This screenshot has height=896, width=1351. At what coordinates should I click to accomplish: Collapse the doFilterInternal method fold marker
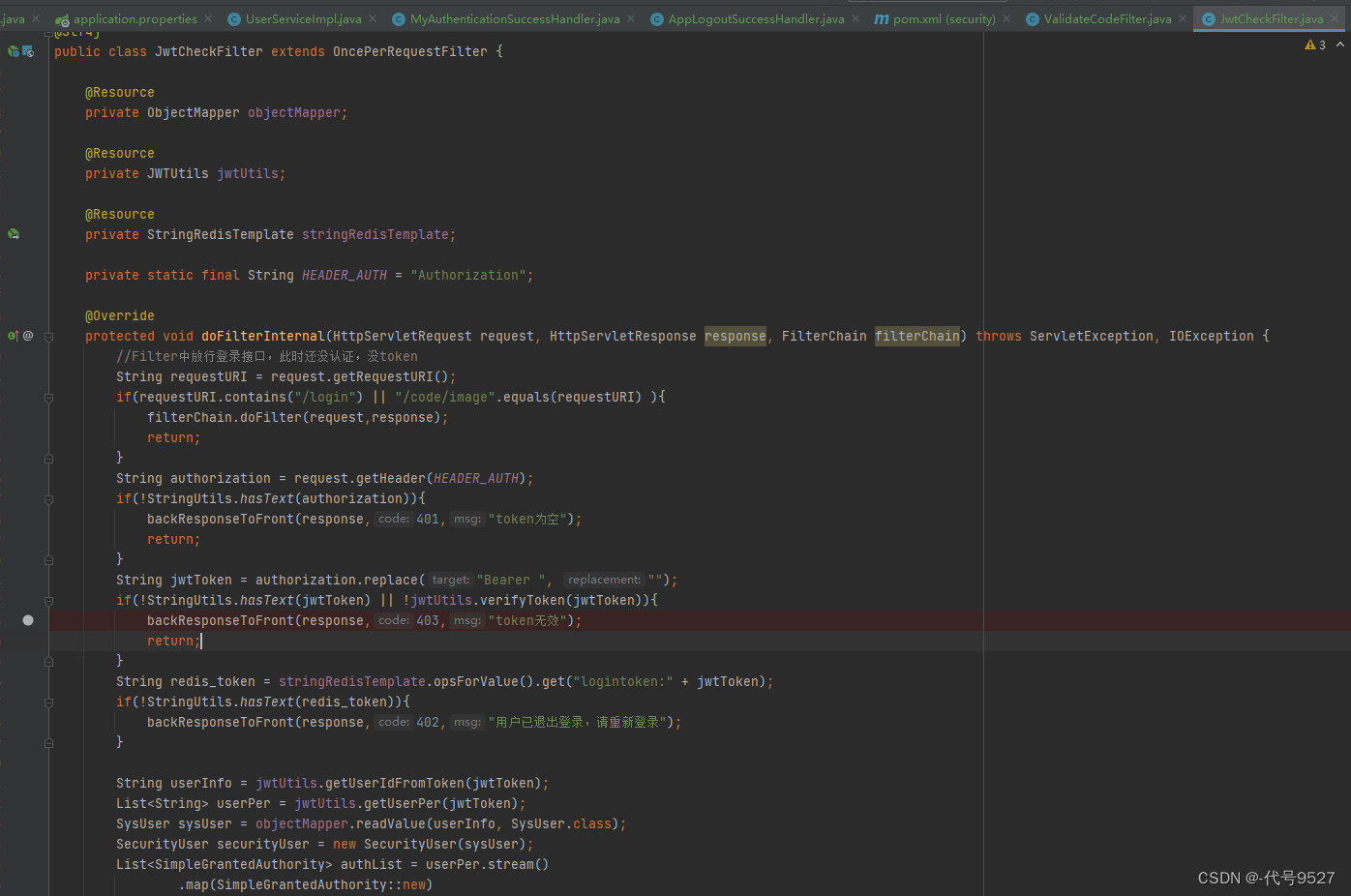48,337
